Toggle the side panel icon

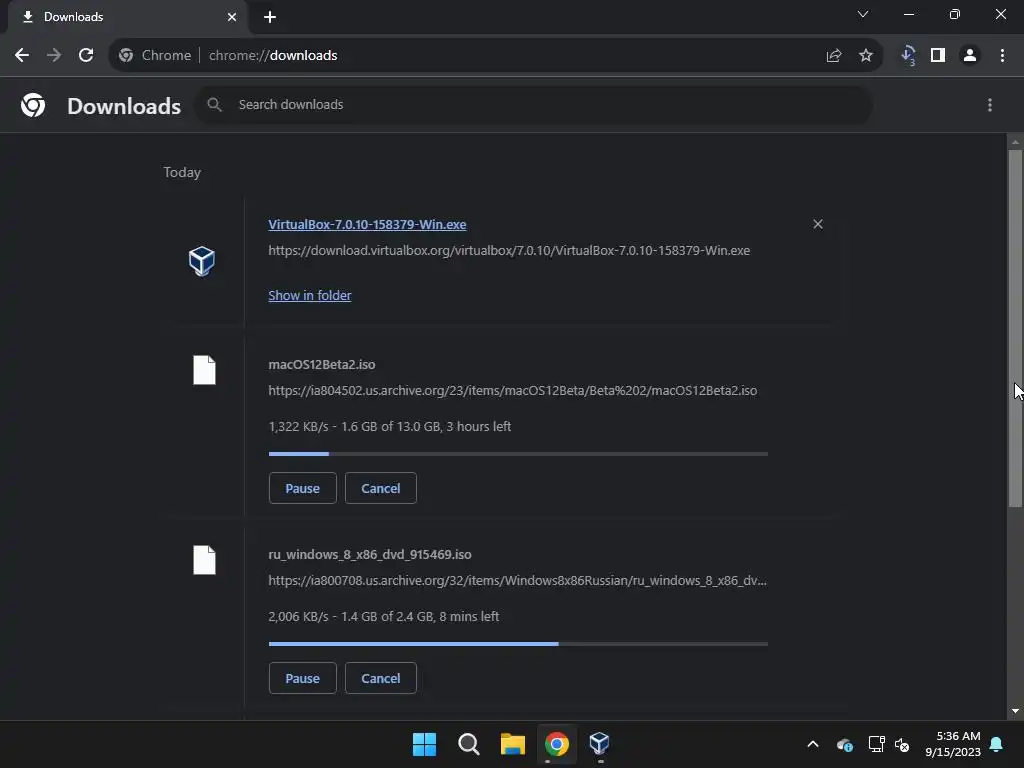point(938,56)
